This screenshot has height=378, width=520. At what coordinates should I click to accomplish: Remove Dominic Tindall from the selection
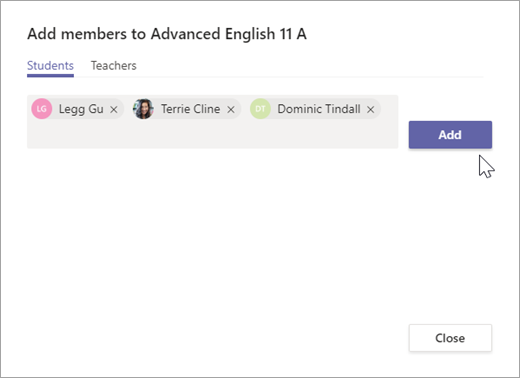[370, 109]
